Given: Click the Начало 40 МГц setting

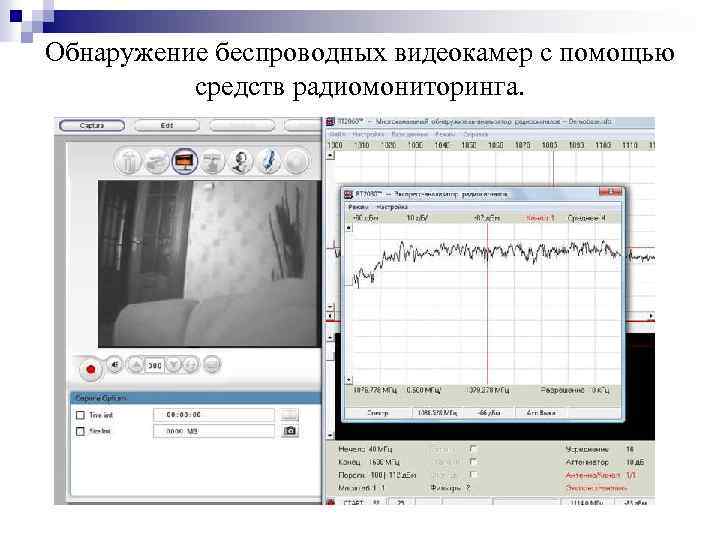Looking at the screenshot, I should pos(365,449).
